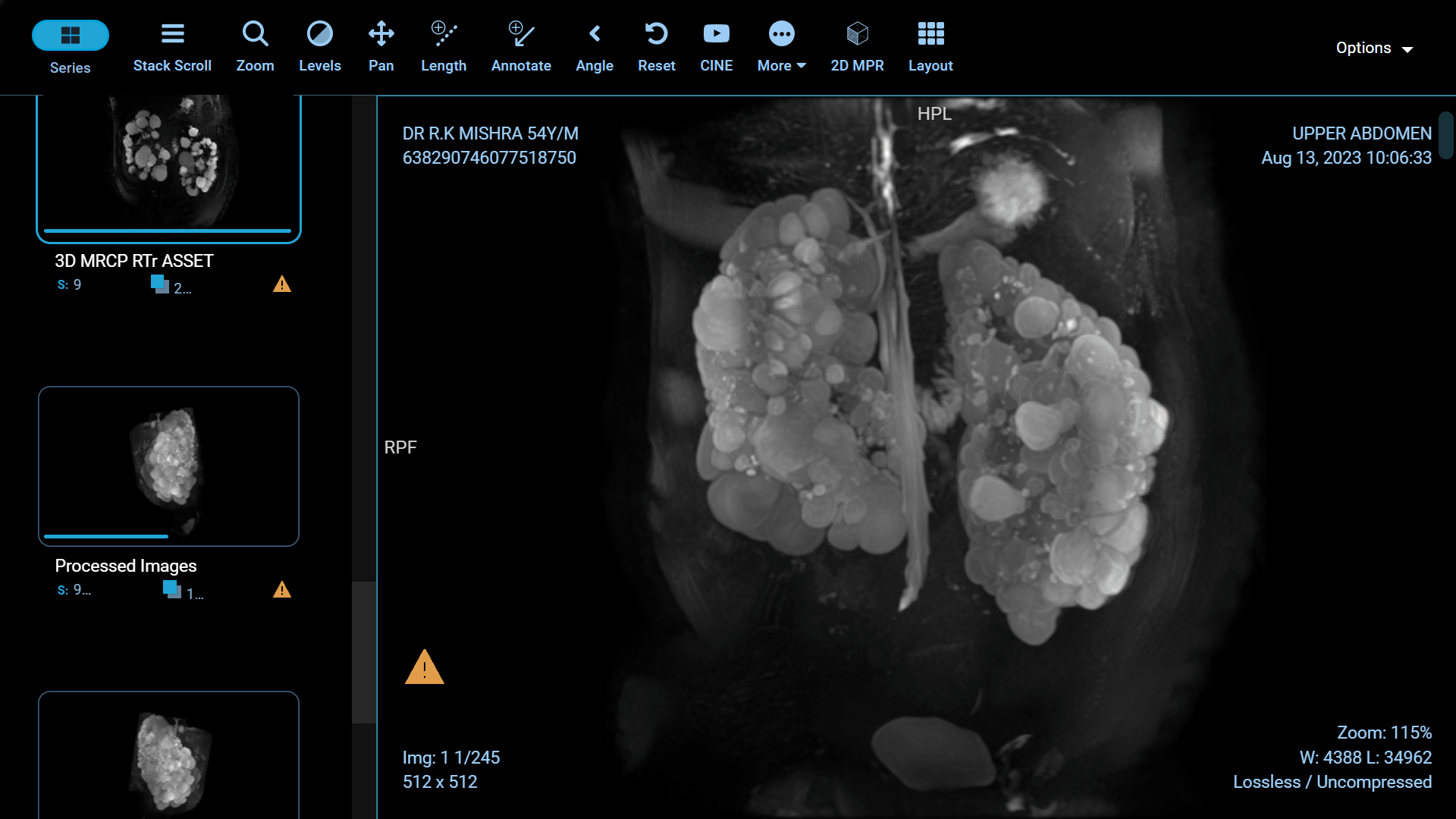
Task: Activate the Length measurement tool
Action: coord(444,45)
